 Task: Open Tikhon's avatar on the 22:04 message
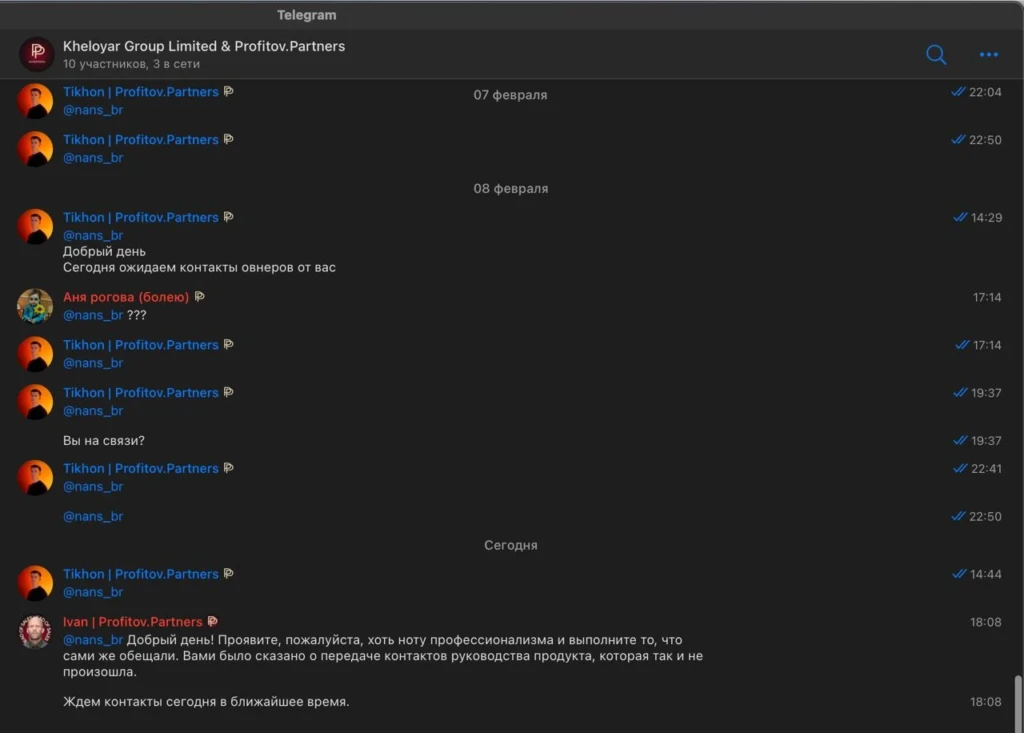click(x=35, y=101)
